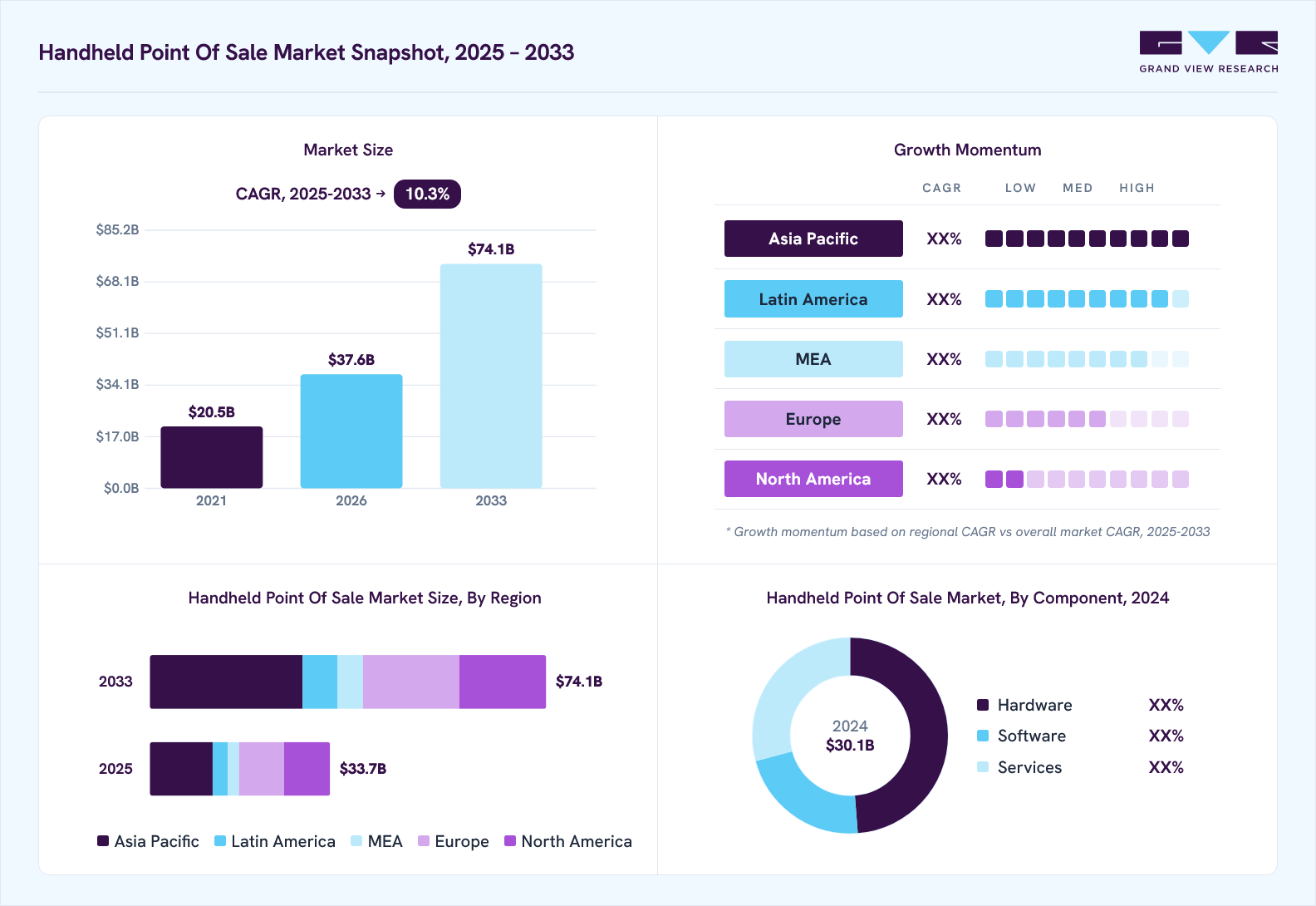
Task: Click the XX% value next to Services
Action: click(1166, 768)
